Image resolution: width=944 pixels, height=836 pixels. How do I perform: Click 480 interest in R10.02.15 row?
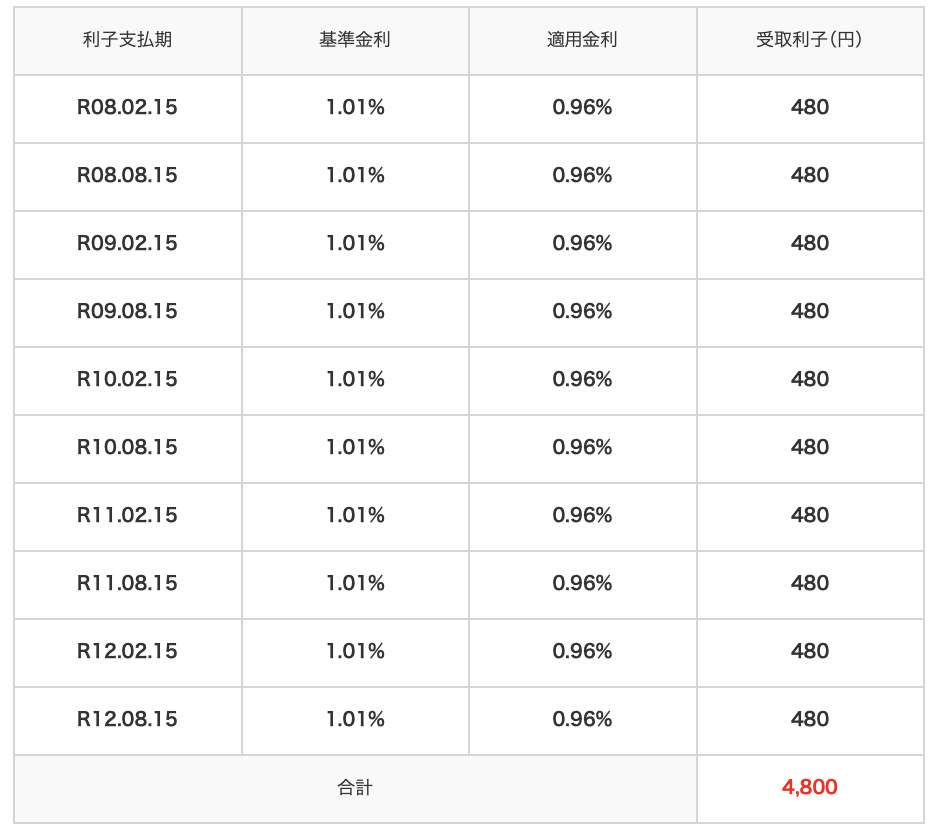[809, 379]
